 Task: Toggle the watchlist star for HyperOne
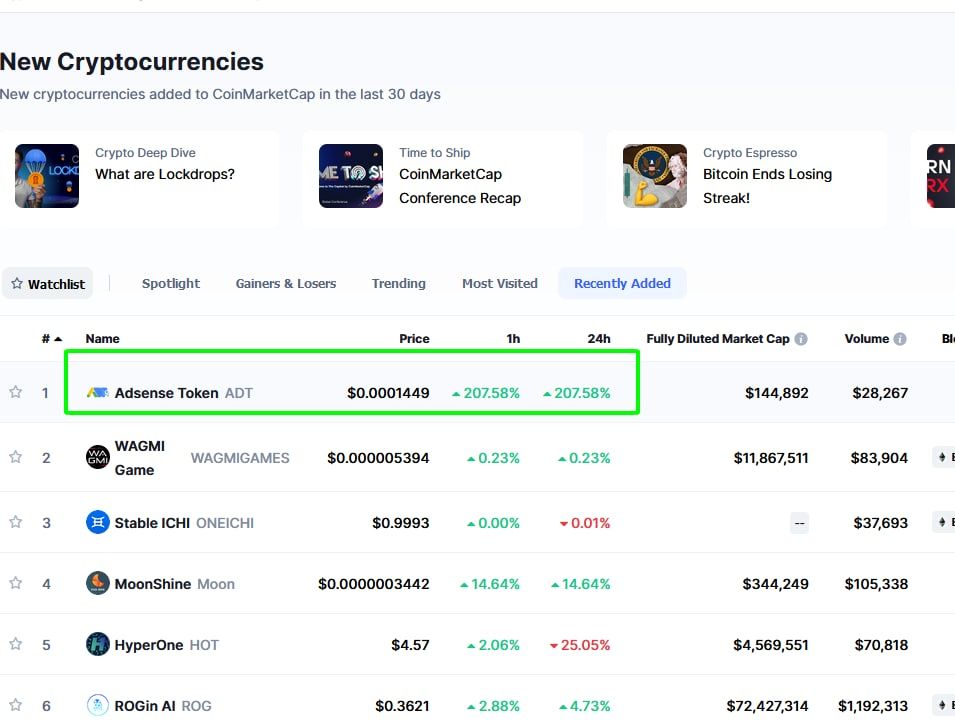[15, 644]
